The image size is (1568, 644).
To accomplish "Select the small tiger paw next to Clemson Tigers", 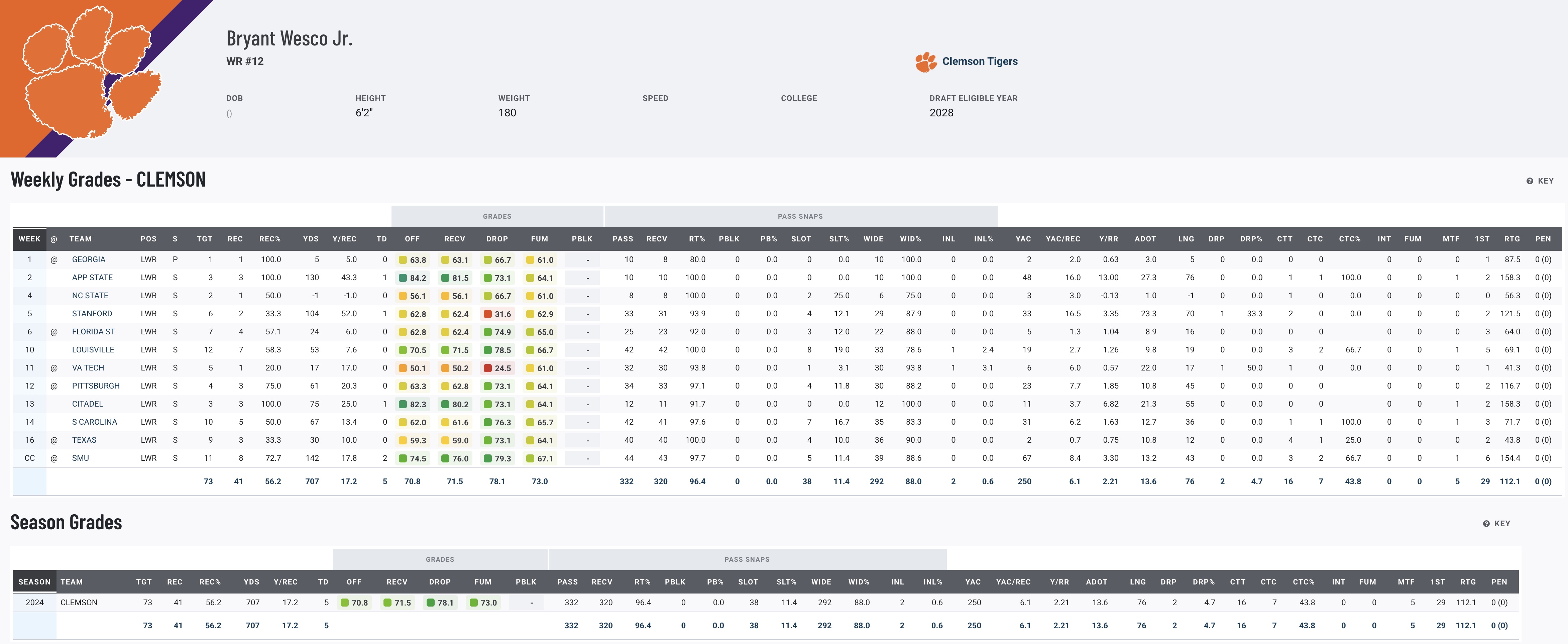I will click(925, 61).
